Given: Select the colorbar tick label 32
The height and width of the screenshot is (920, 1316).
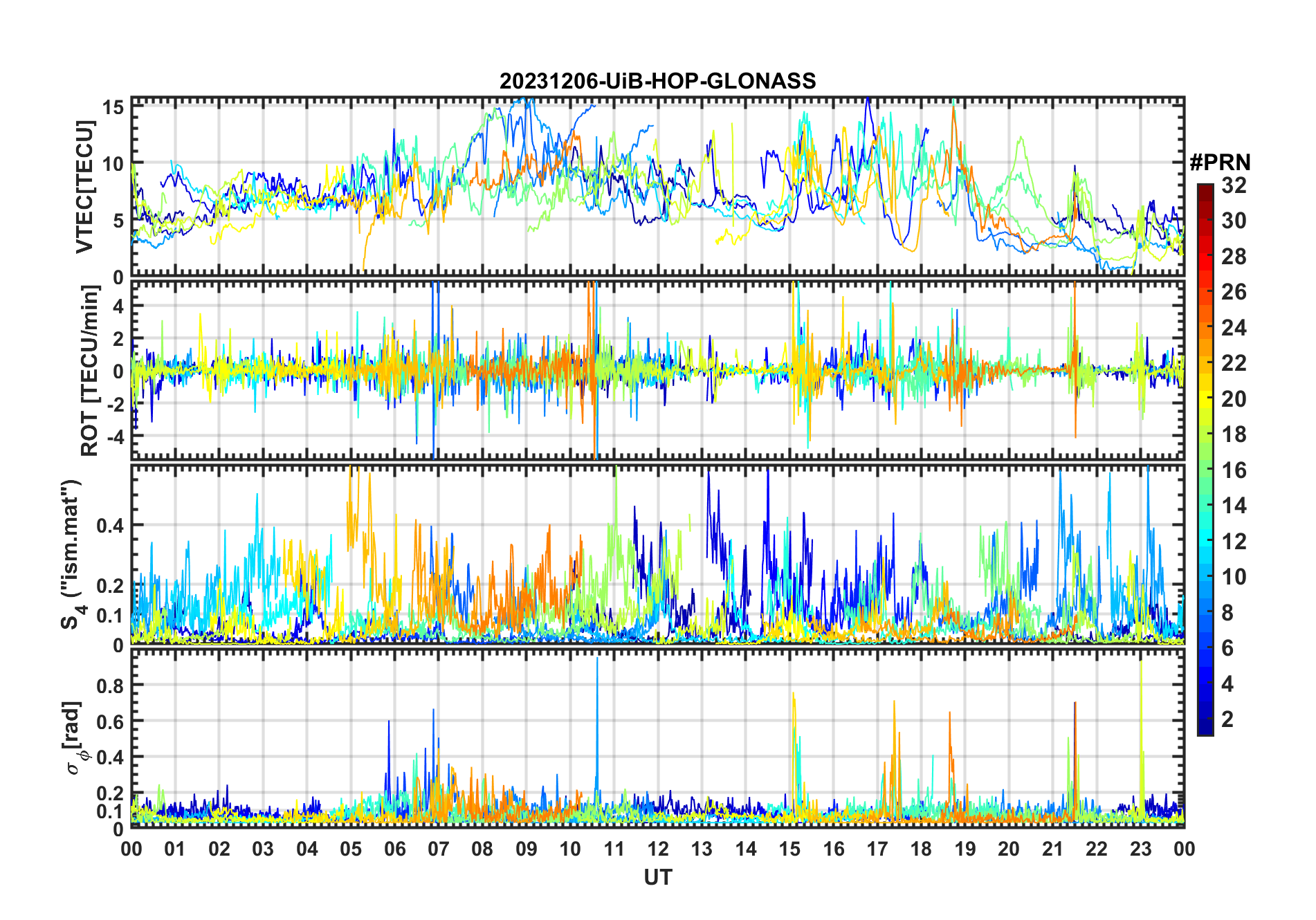Looking at the screenshot, I should 1234,185.
